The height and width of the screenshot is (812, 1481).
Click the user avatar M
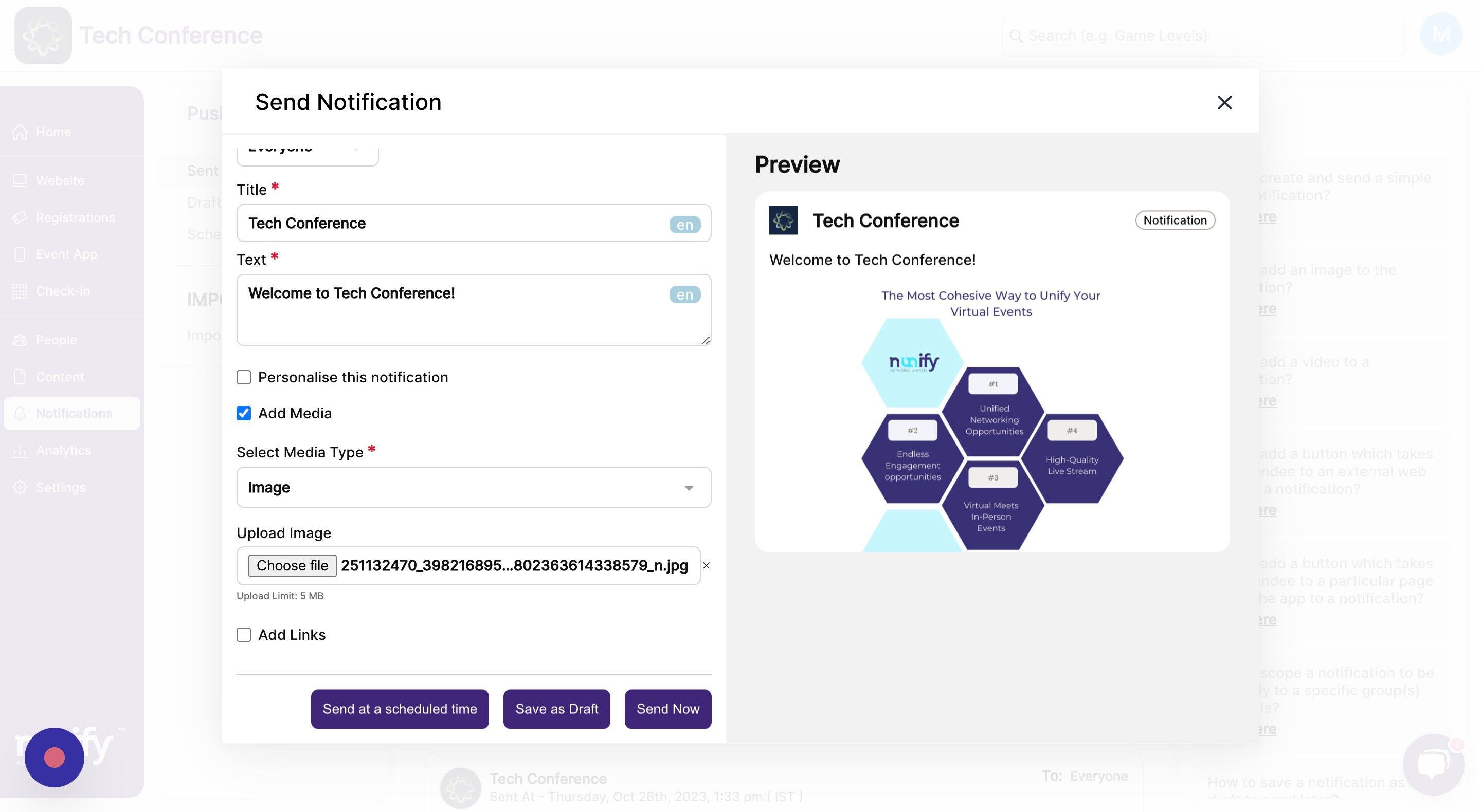(1440, 34)
